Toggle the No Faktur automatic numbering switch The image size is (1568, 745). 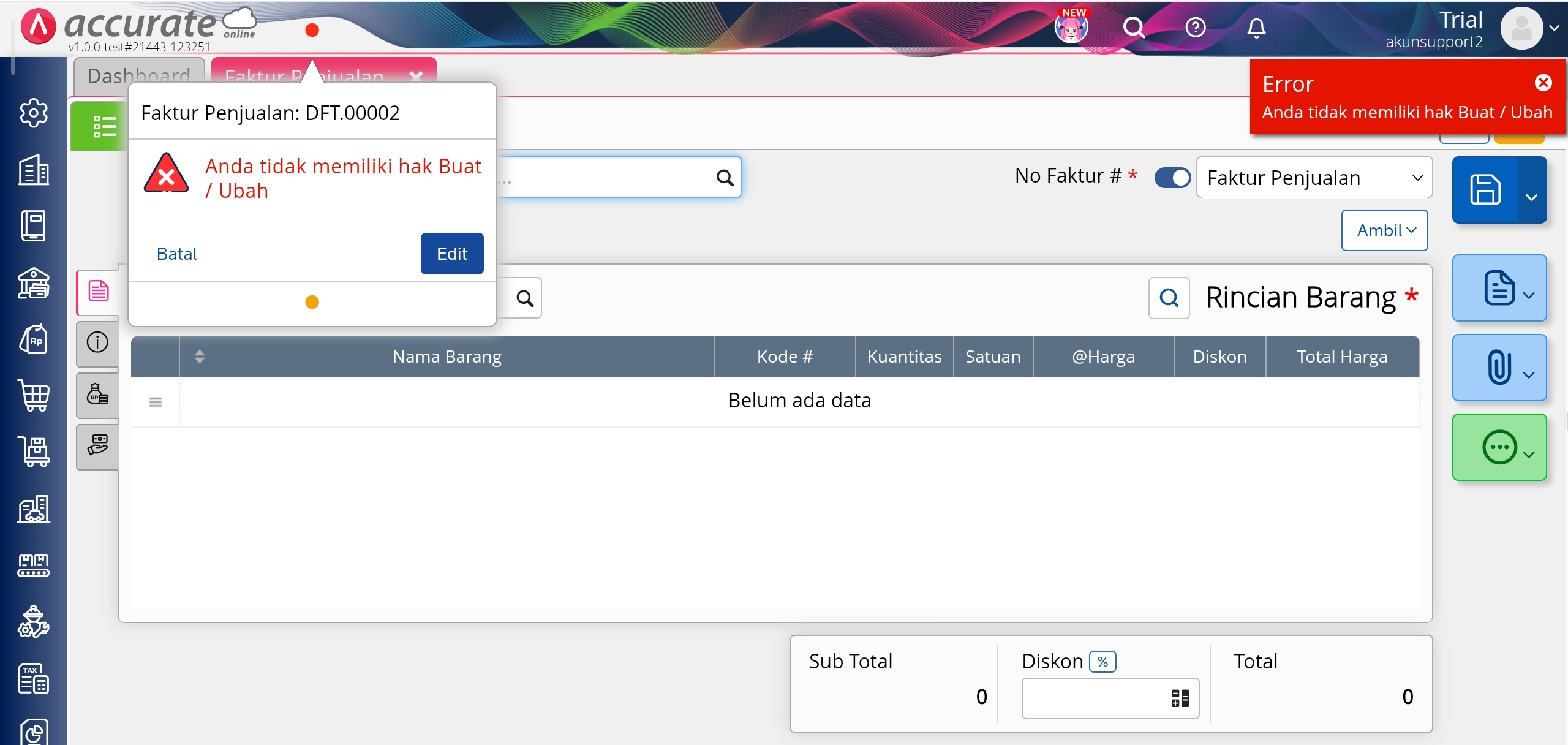[1172, 178]
